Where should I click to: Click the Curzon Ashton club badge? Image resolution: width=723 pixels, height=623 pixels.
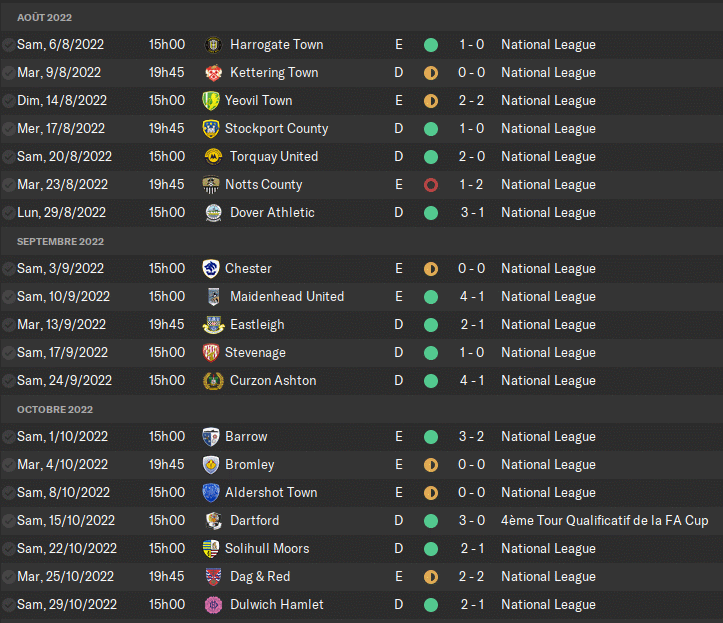(x=212, y=381)
